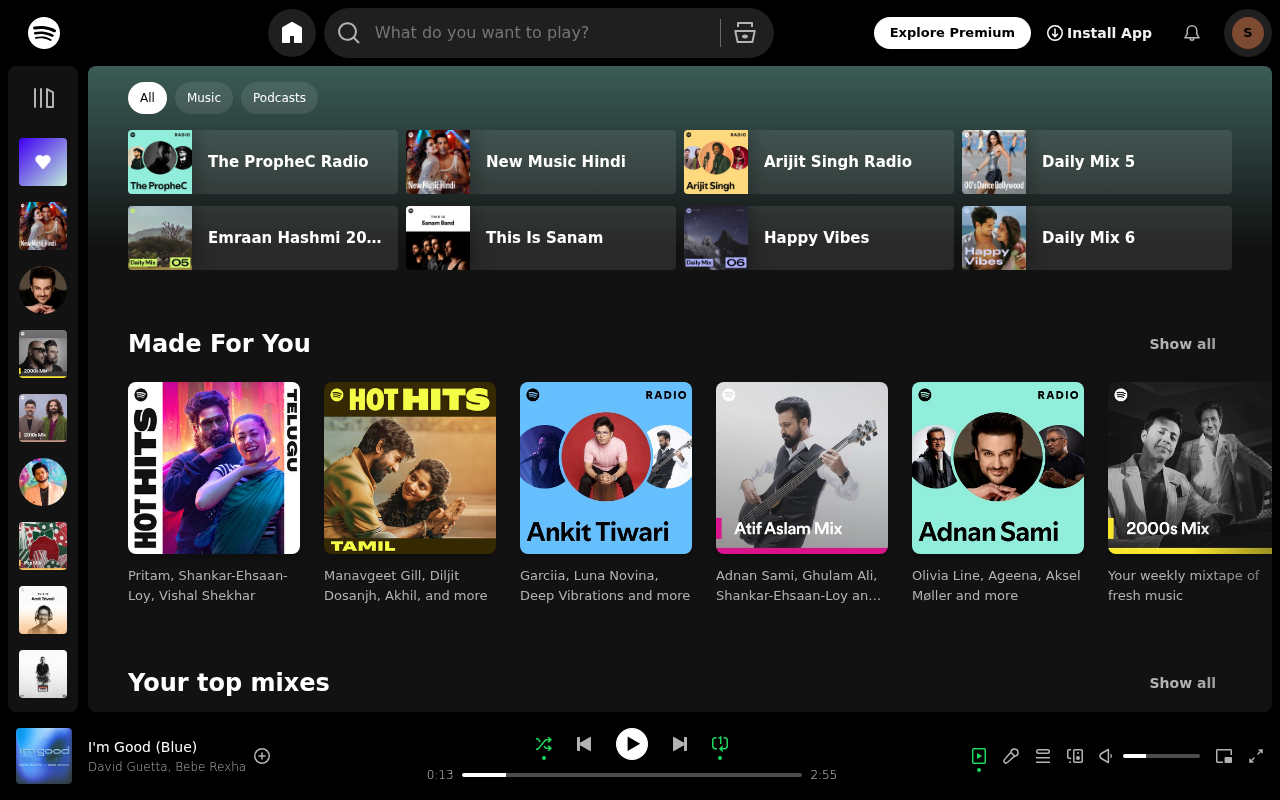
Task: Click the track duration 2:55
Action: [824, 775]
